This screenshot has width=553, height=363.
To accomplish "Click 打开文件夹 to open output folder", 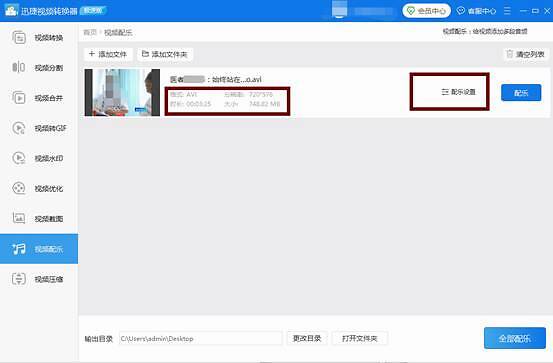I will coord(360,338).
